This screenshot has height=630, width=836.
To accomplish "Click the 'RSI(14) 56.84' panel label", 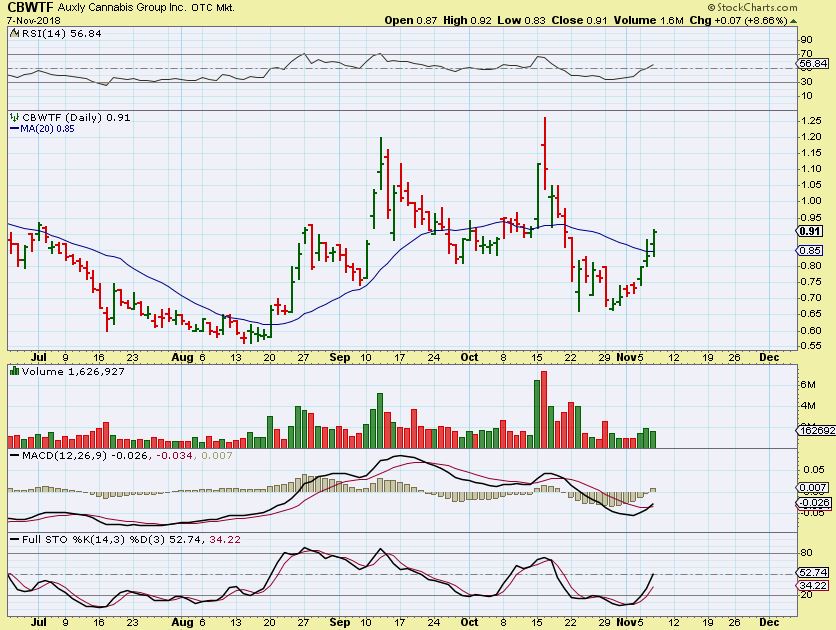I will (61, 34).
